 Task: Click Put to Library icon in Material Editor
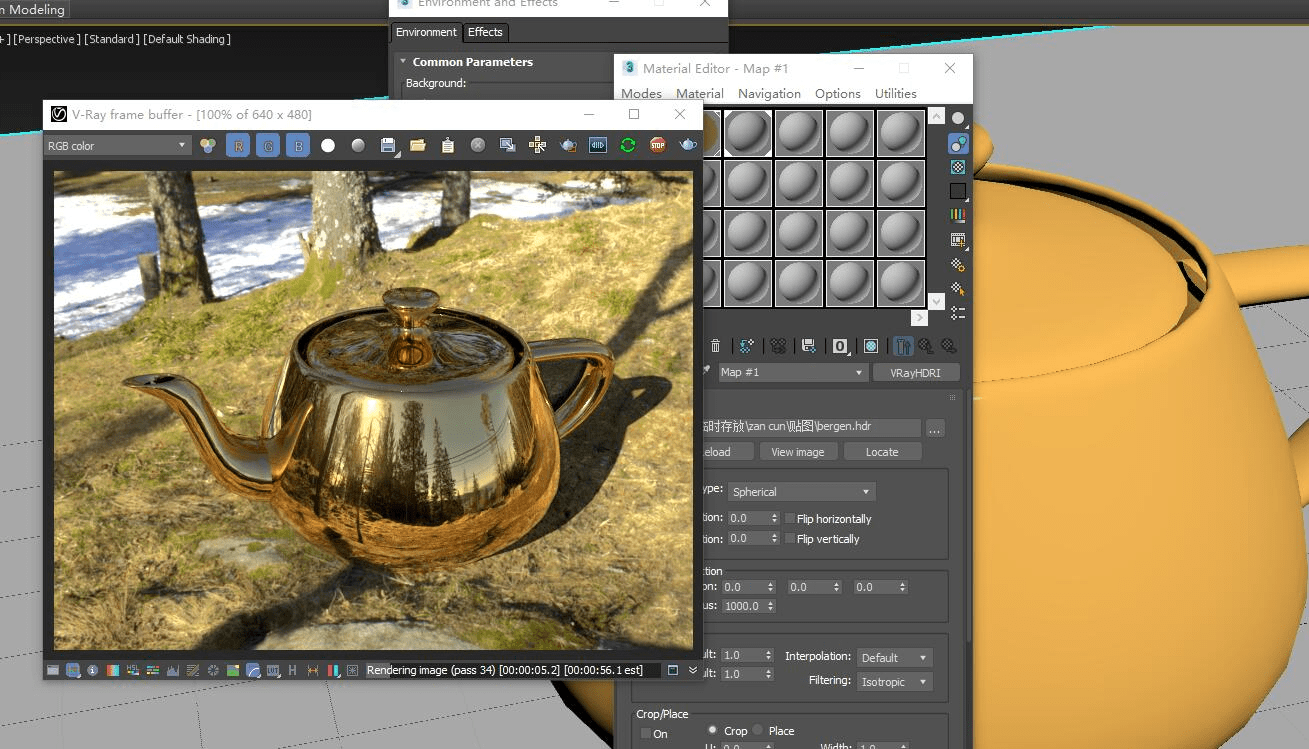pos(808,346)
